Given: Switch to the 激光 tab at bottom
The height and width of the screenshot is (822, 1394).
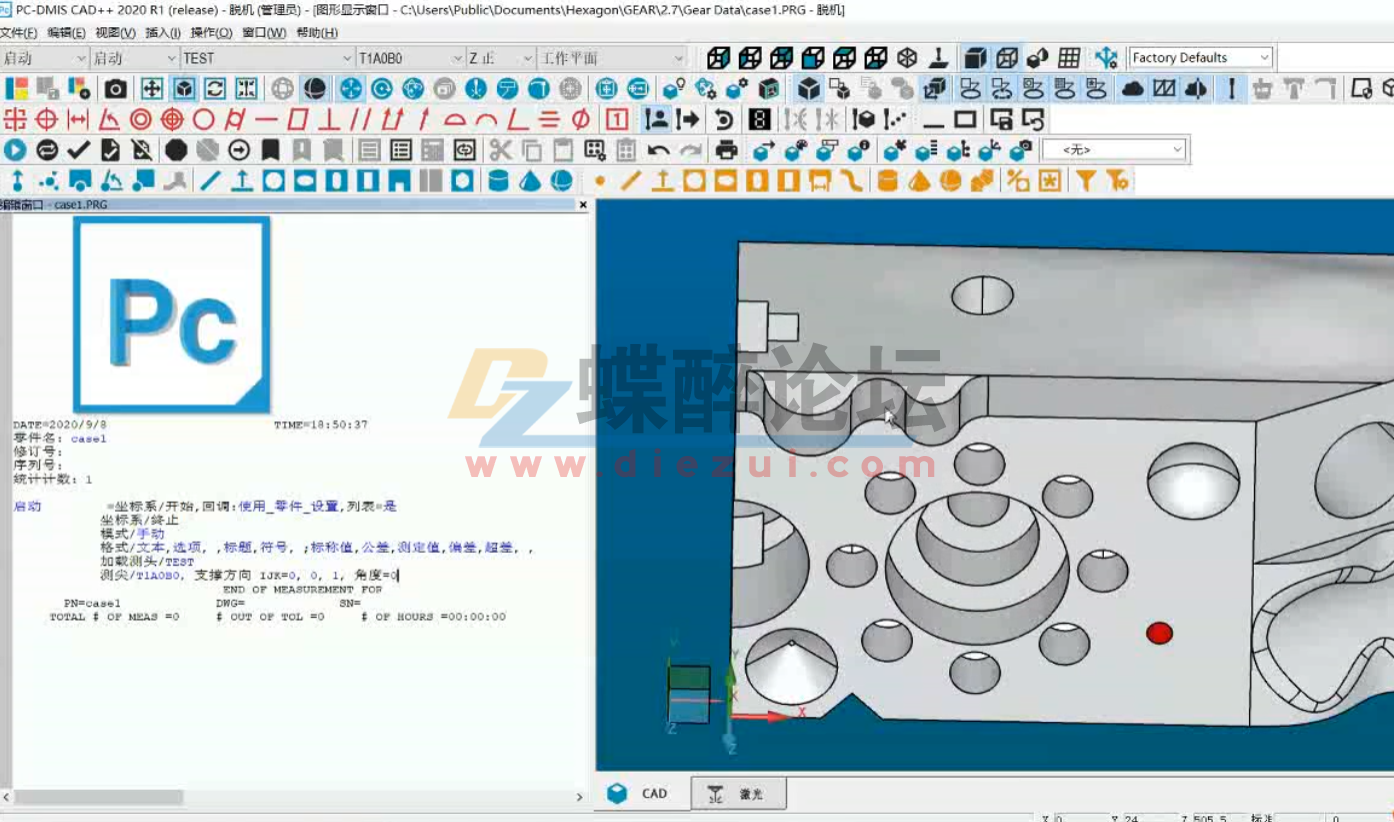Looking at the screenshot, I should [x=738, y=792].
